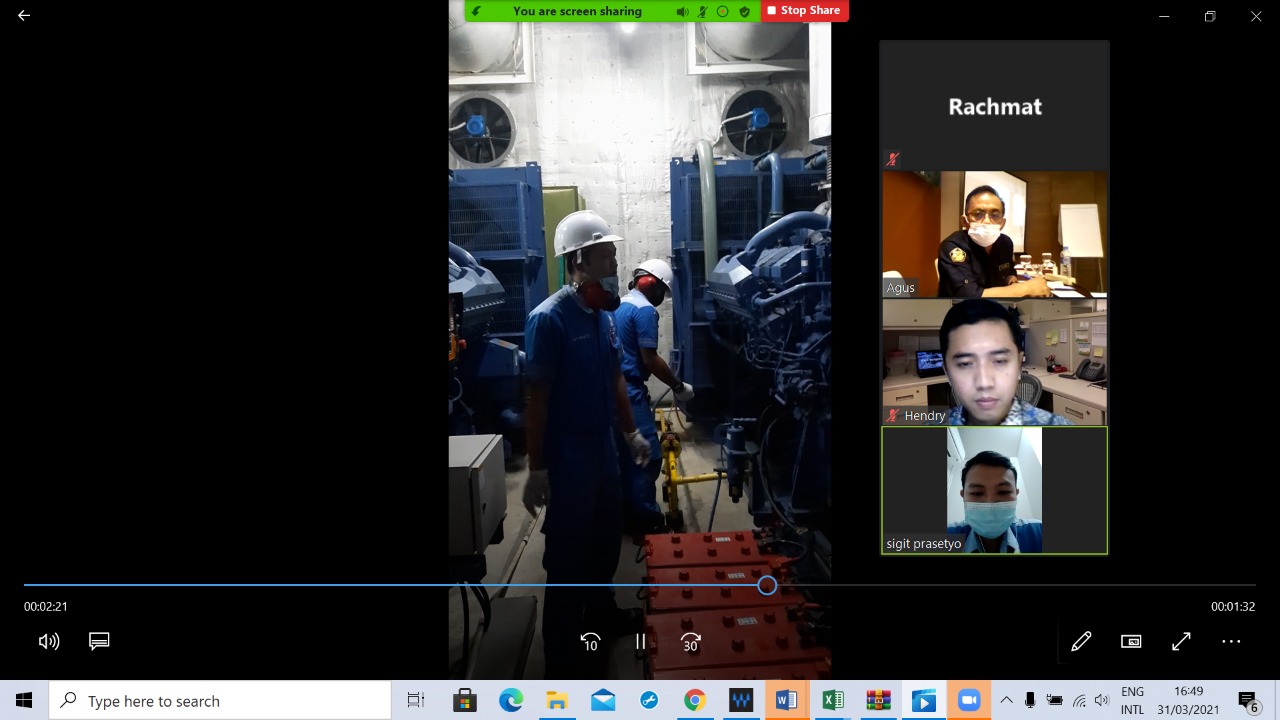1280x720 pixels.
Task: Toggle the muted microphone icon in Zoom sharing bar
Action: pyautogui.click(x=703, y=11)
